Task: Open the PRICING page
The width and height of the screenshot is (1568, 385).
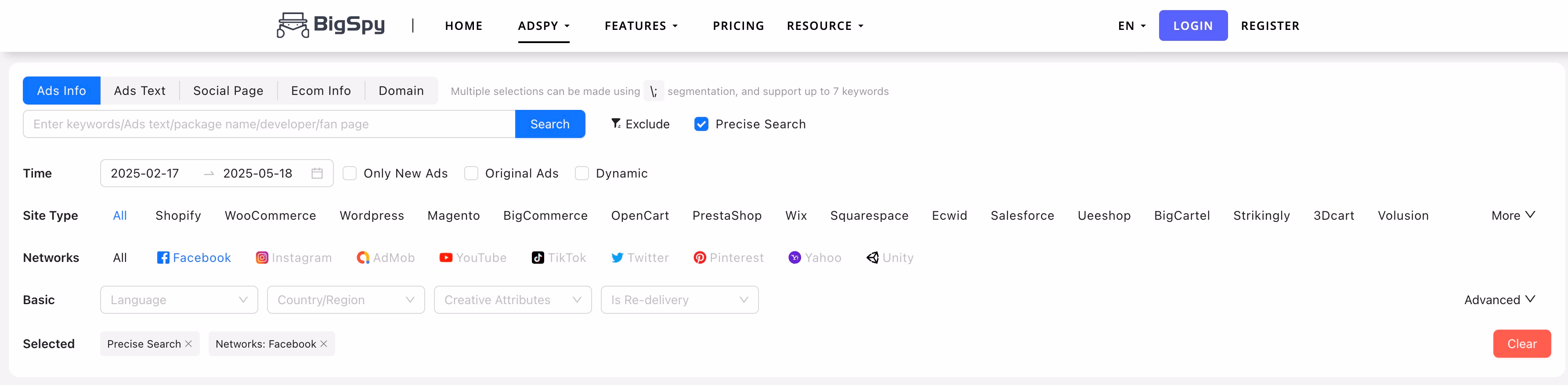Action: pyautogui.click(x=738, y=25)
